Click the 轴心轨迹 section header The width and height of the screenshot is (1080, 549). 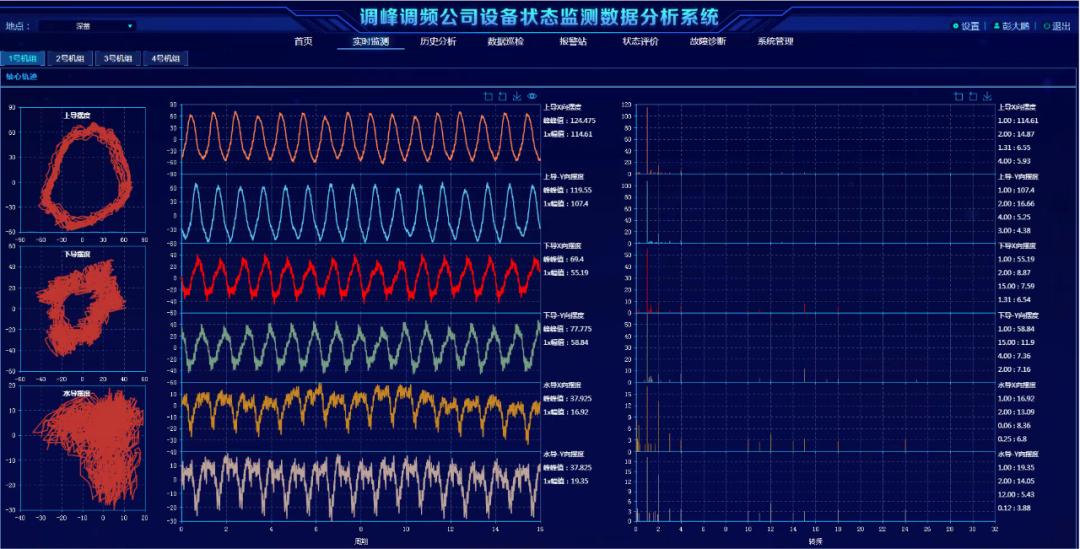(x=21, y=76)
